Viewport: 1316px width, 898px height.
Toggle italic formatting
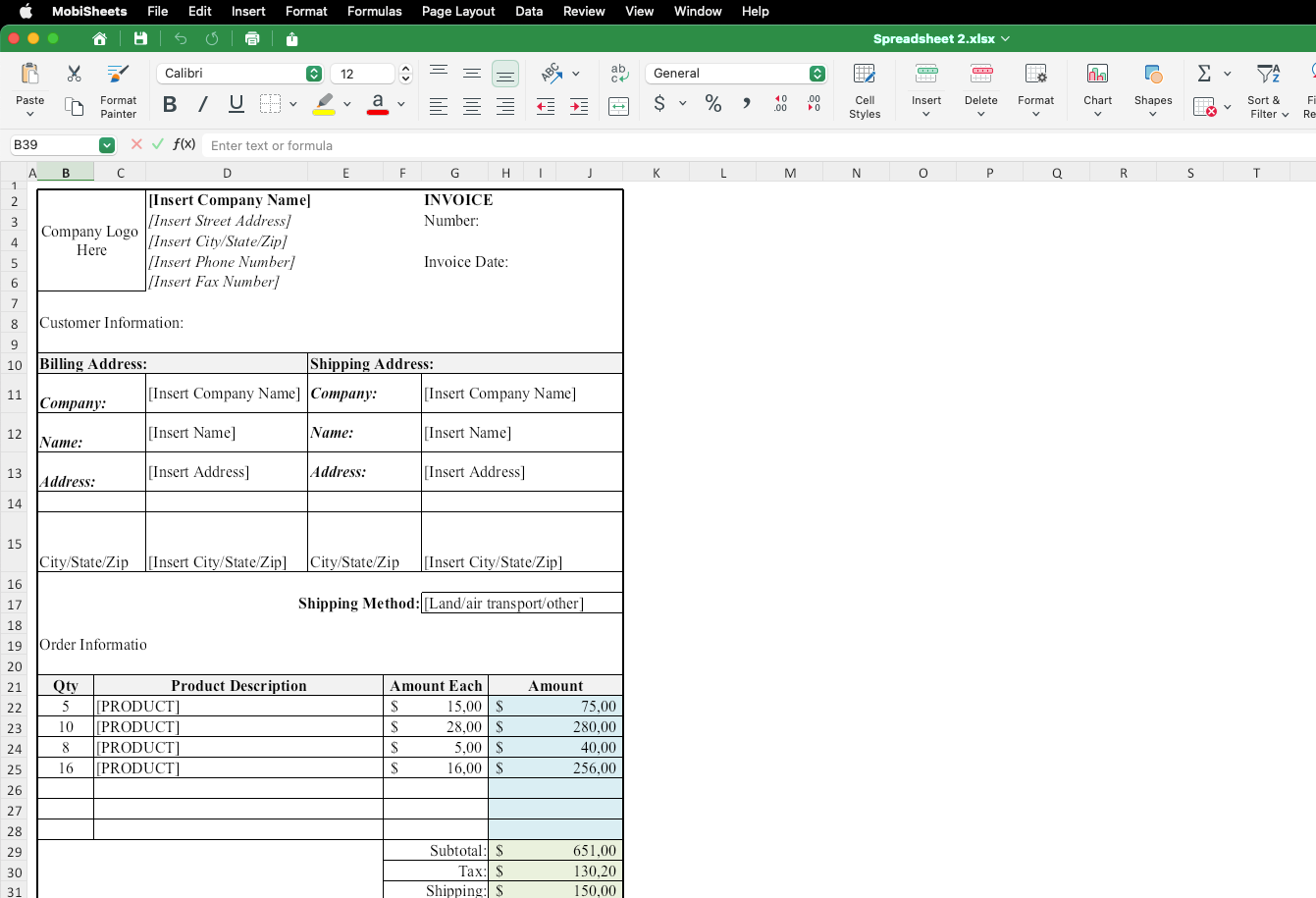click(203, 104)
